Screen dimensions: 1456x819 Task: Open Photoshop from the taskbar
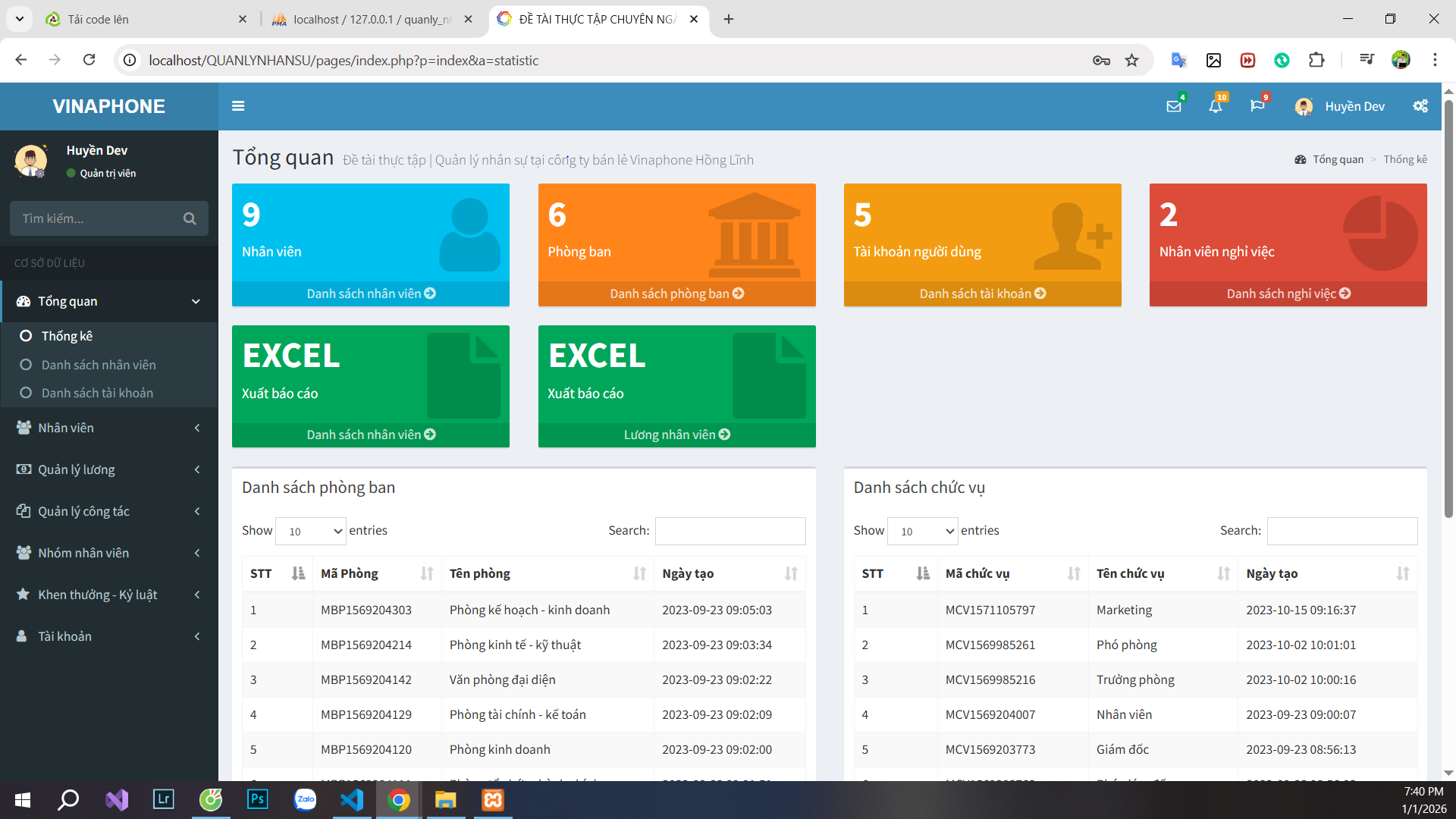(258, 800)
